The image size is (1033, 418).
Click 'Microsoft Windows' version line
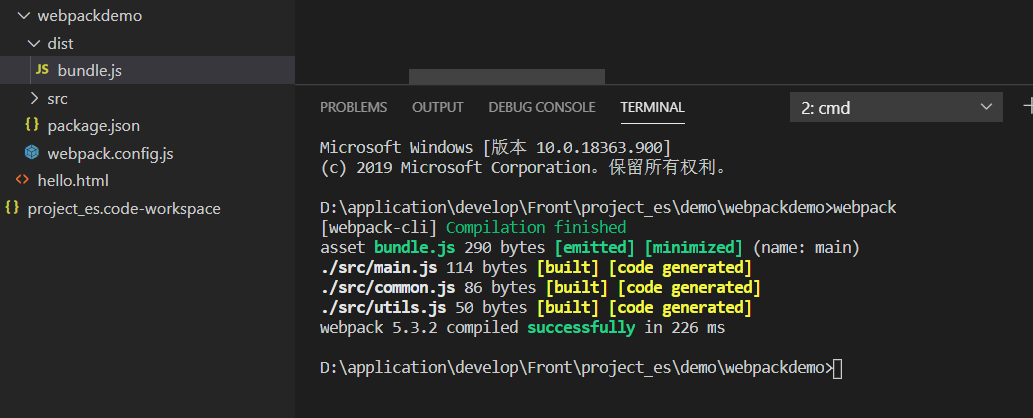tap(495, 146)
